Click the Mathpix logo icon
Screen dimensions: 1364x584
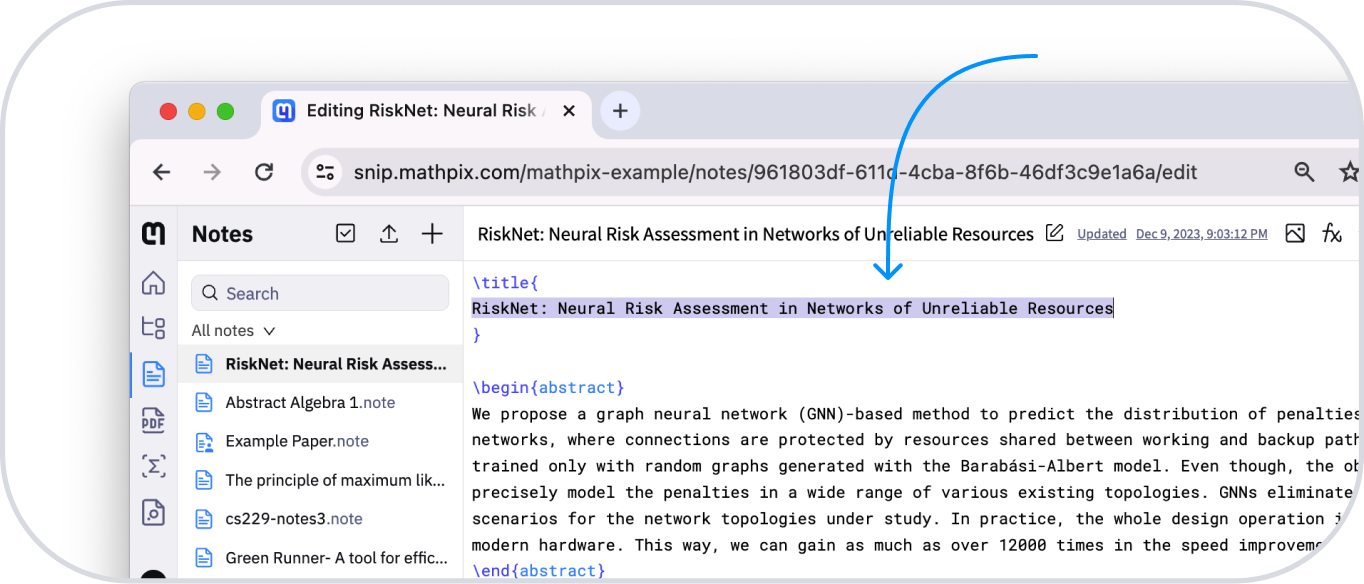pos(153,234)
